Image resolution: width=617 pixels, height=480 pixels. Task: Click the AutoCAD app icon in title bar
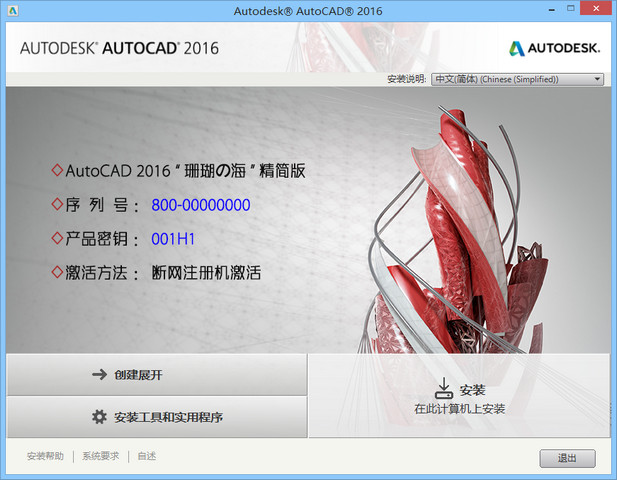tap(13, 11)
